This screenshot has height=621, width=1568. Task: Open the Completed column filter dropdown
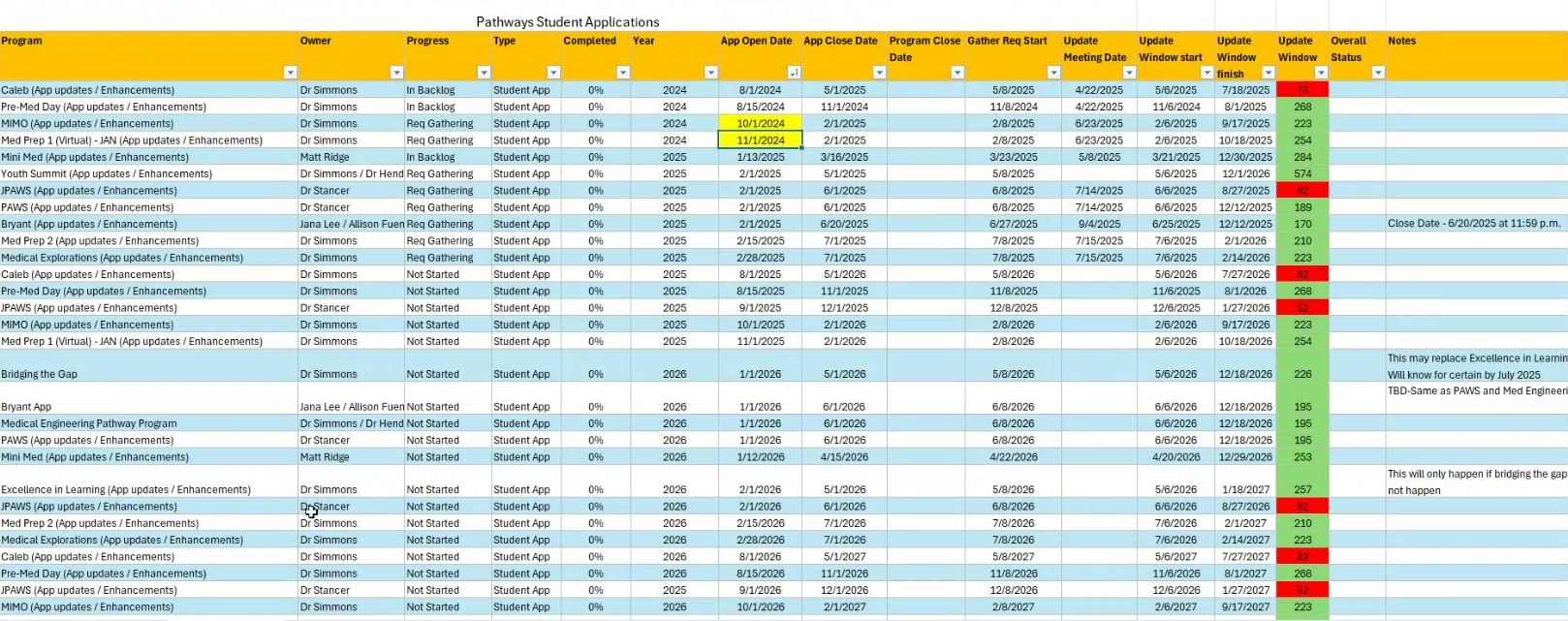pos(623,73)
